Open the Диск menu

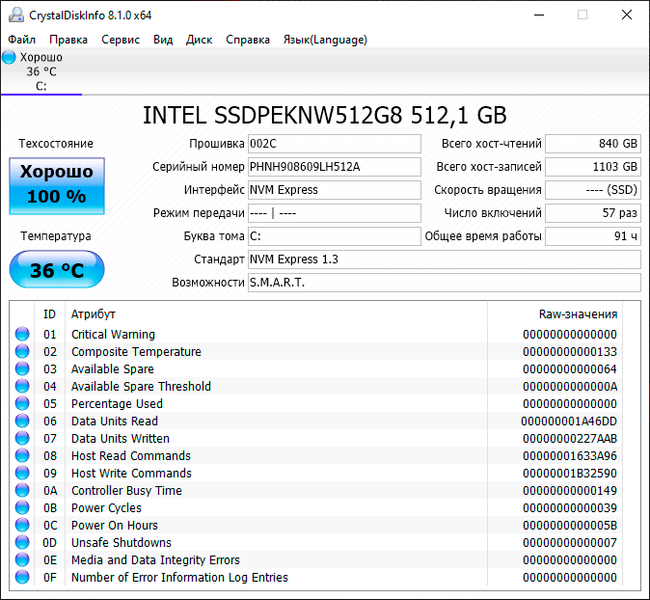click(x=199, y=40)
